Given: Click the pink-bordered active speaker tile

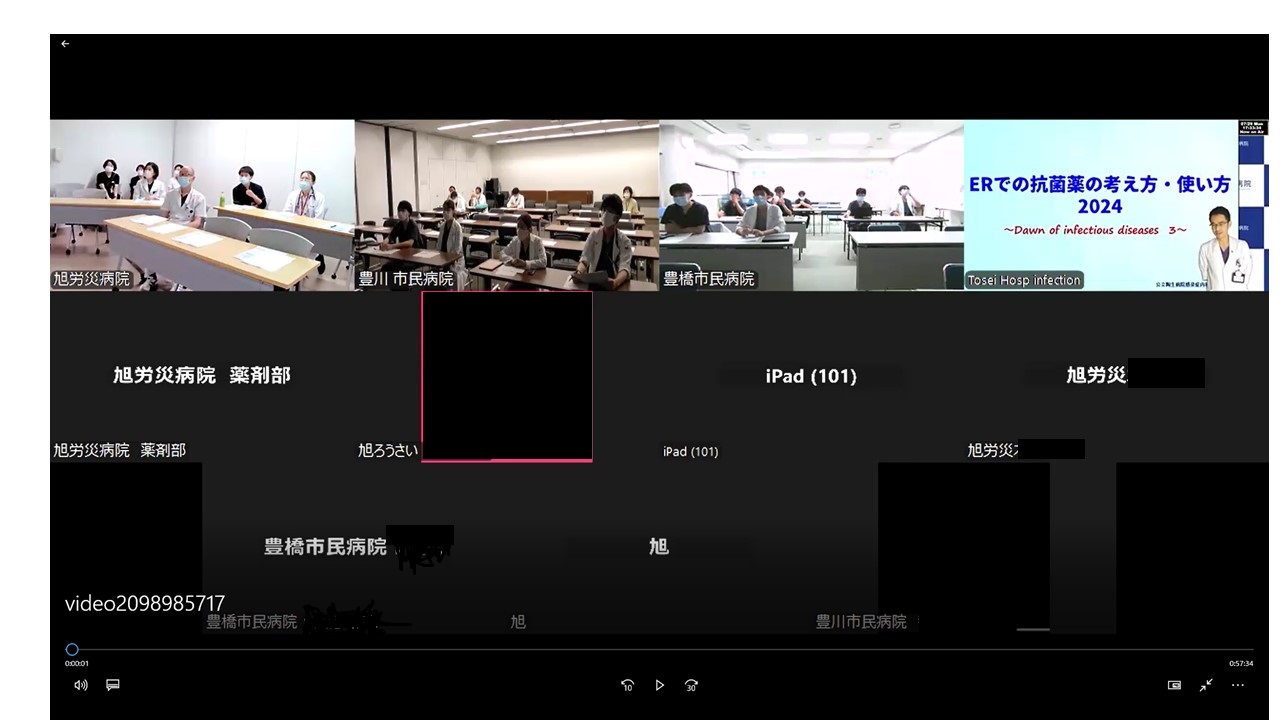Looking at the screenshot, I should click(x=507, y=376).
